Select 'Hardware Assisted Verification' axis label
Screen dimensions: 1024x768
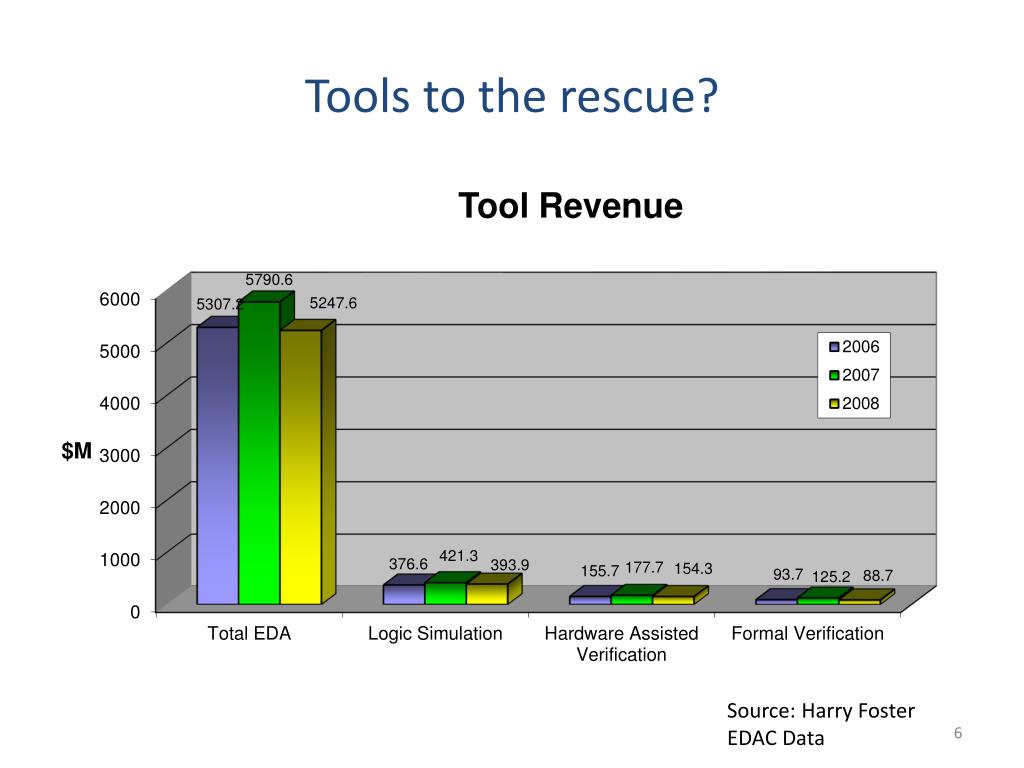pos(621,644)
